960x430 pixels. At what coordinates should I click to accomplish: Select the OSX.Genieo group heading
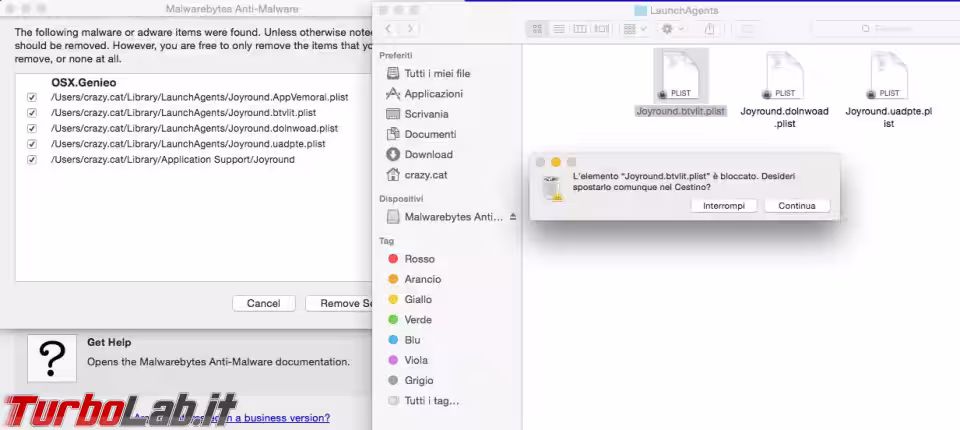pyautogui.click(x=84, y=83)
